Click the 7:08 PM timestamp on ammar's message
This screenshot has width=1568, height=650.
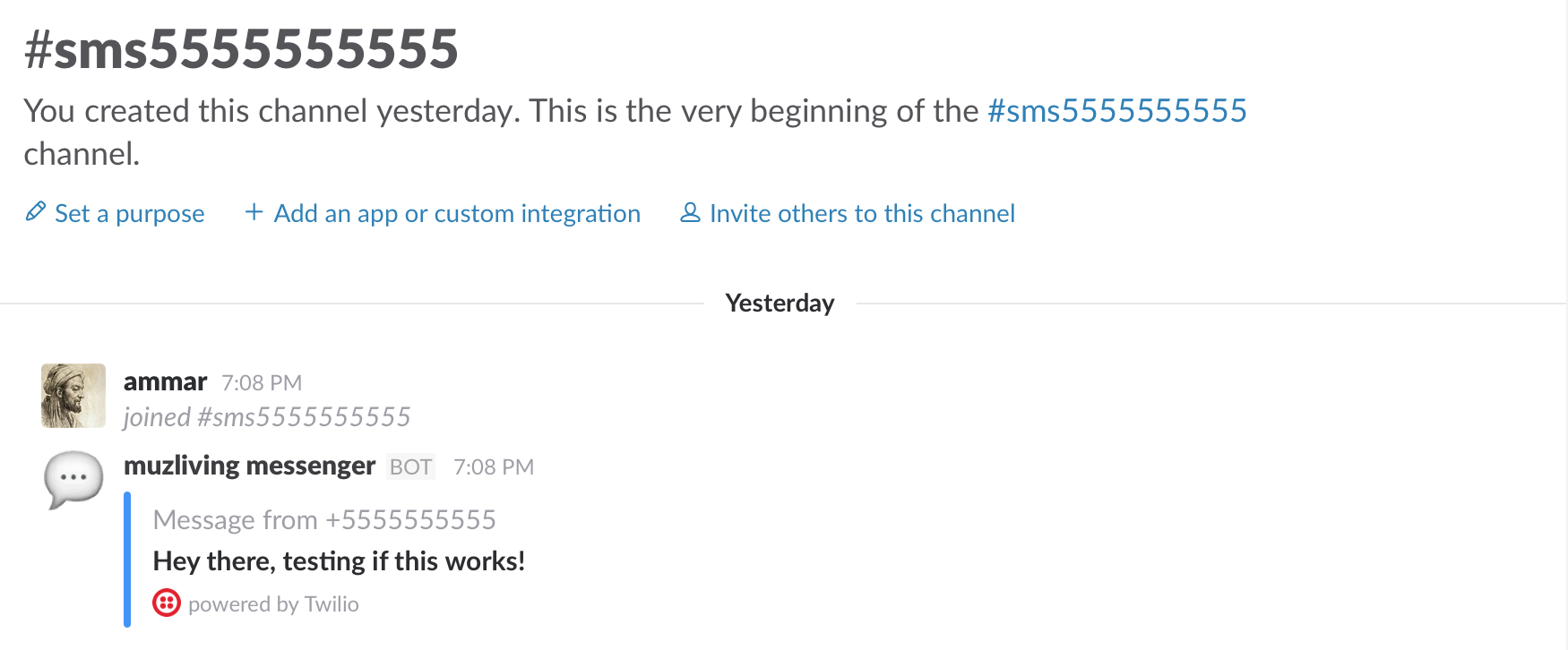(262, 383)
